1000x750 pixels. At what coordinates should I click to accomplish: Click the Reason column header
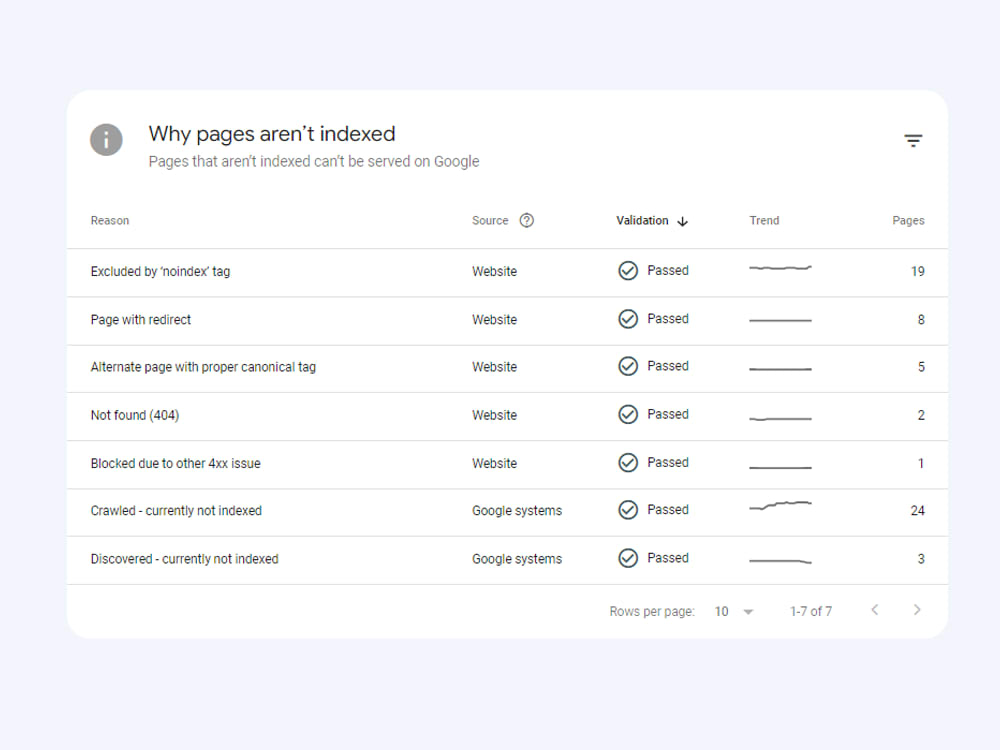tap(110, 221)
